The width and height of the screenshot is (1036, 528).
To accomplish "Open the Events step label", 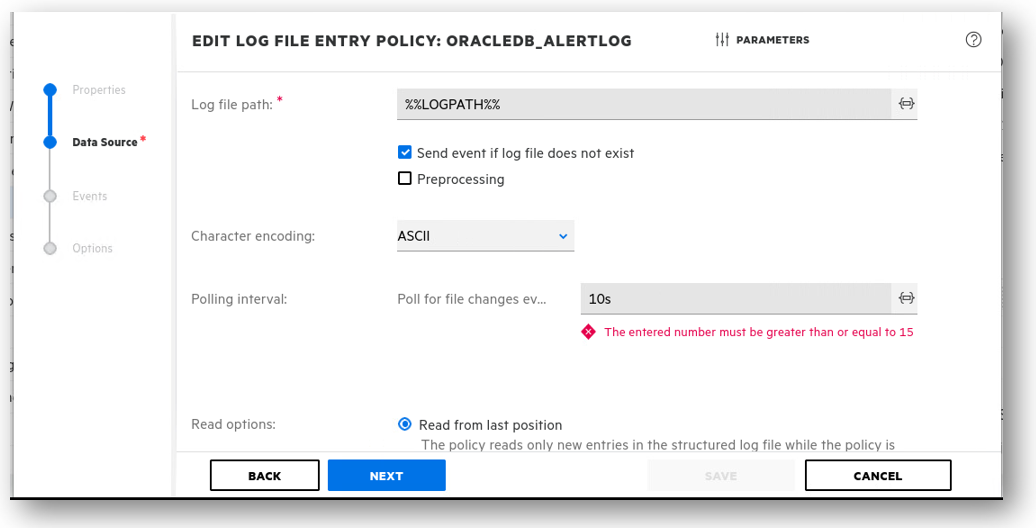I will (90, 196).
